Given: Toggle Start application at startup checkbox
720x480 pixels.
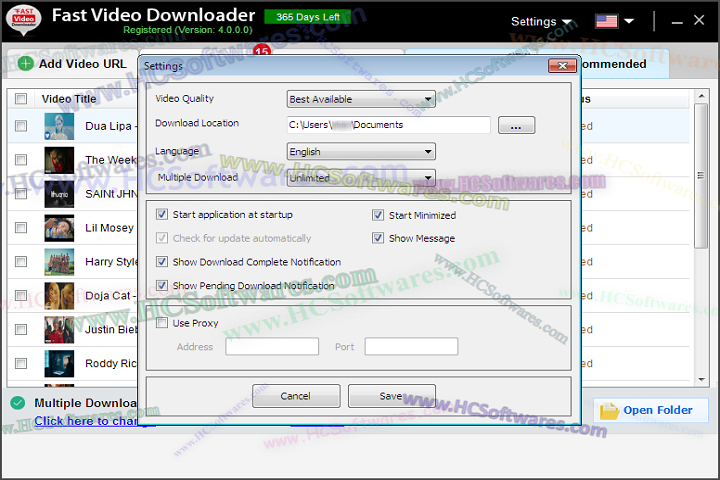Looking at the screenshot, I should (x=162, y=214).
